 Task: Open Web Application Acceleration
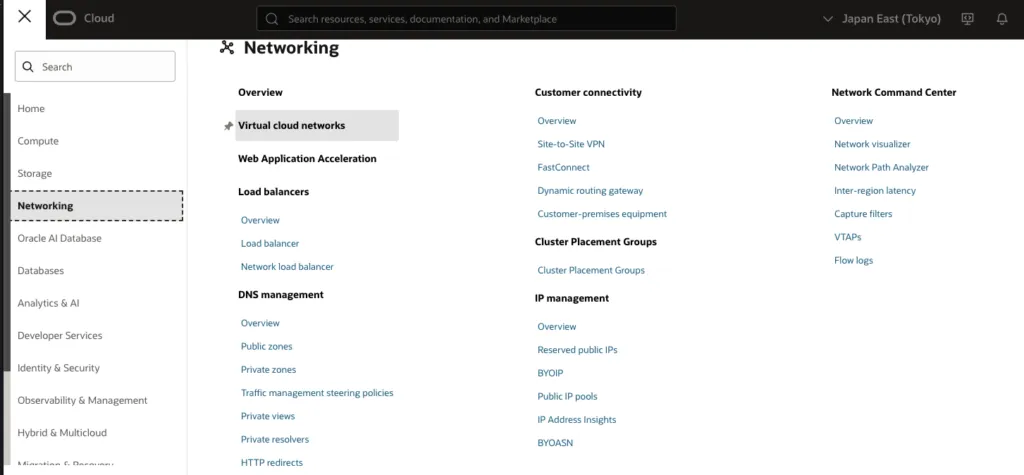(307, 159)
